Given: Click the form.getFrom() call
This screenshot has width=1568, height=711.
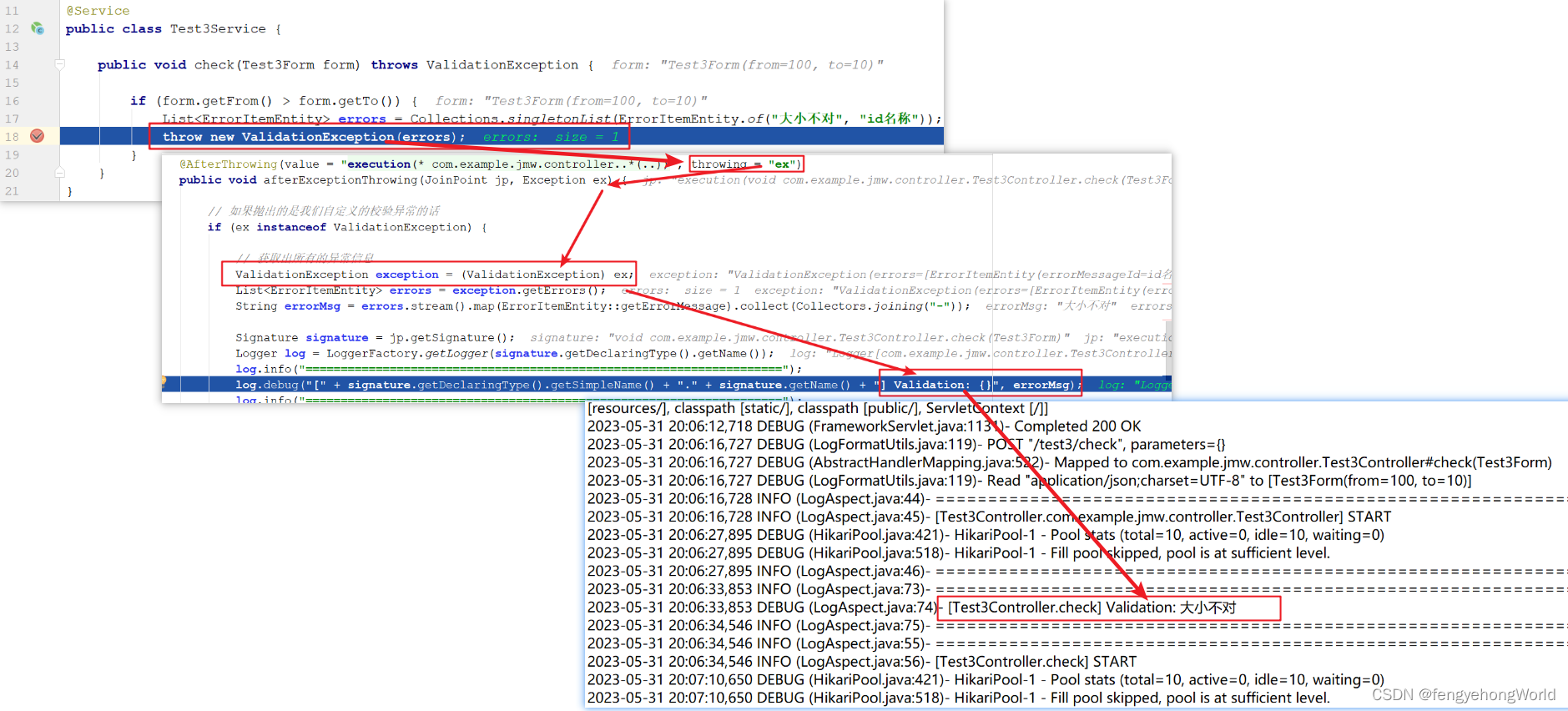Looking at the screenshot, I should 217,101.
